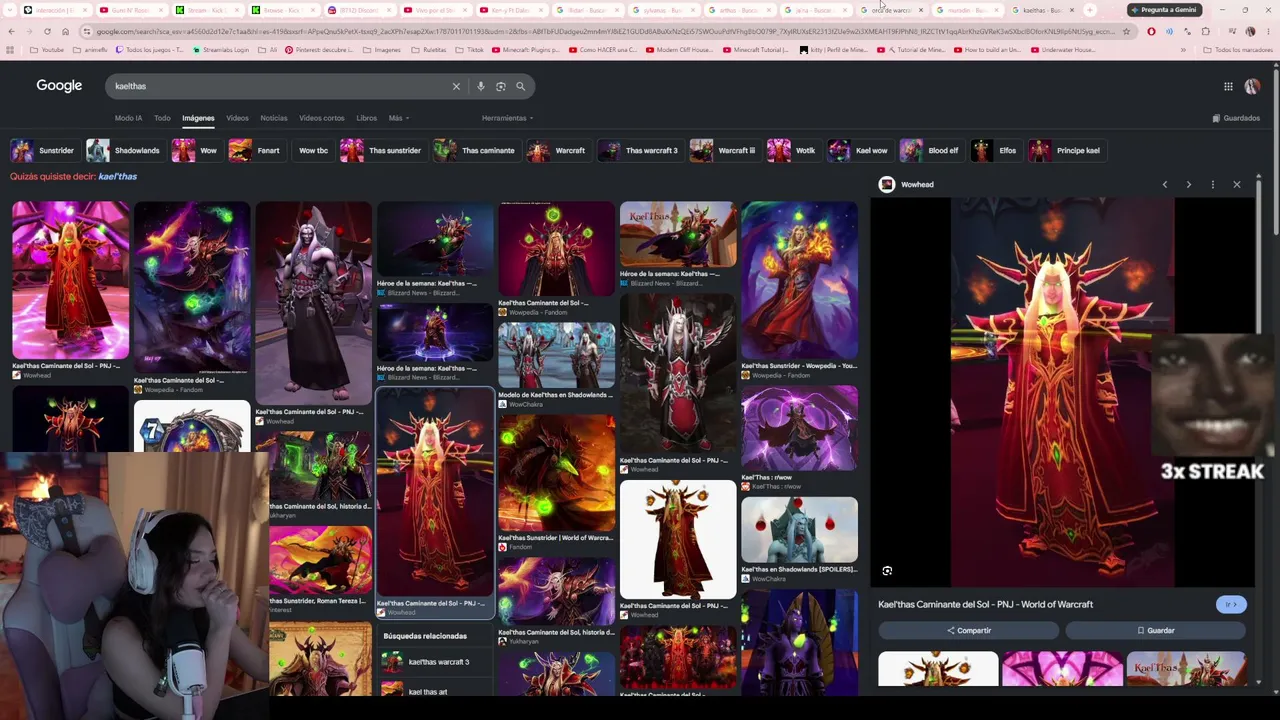Go to the Google logo home page
Image resolution: width=1280 pixels, height=720 pixels.
[59, 86]
